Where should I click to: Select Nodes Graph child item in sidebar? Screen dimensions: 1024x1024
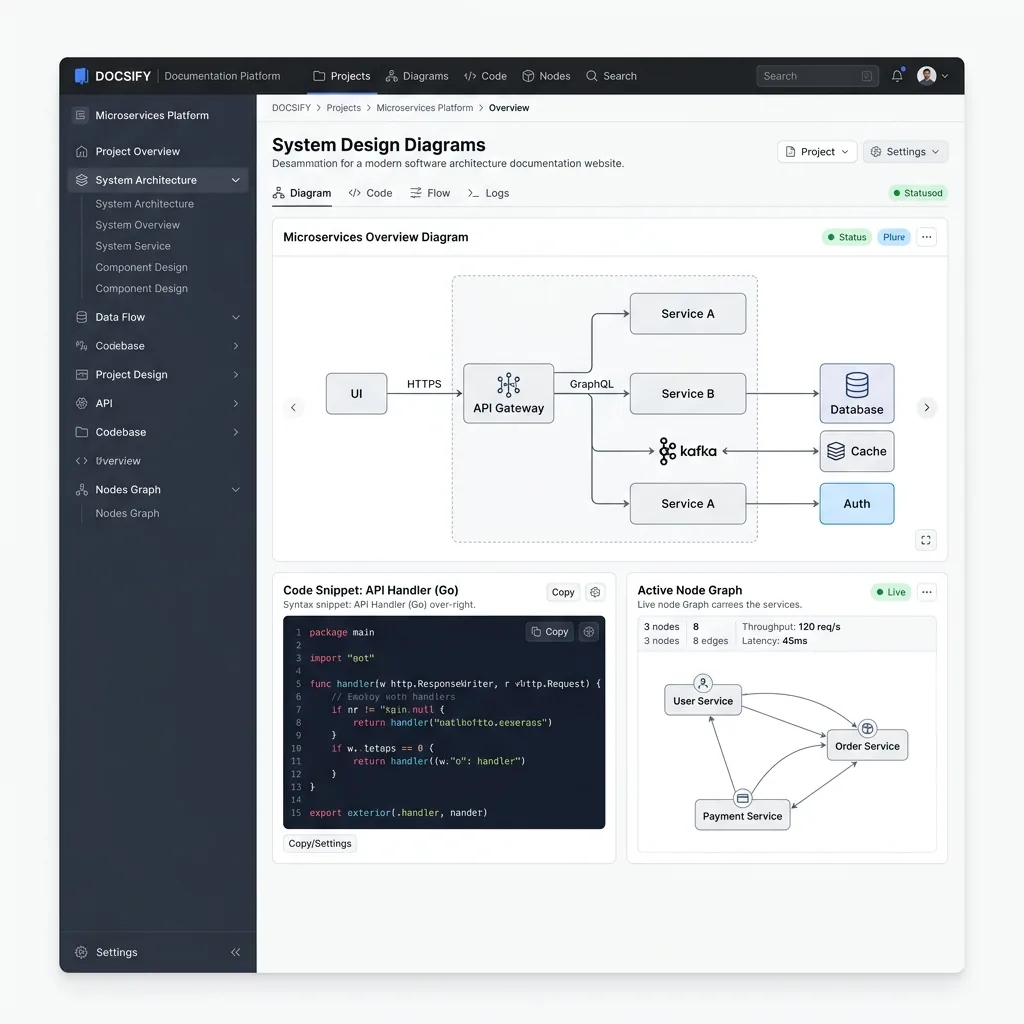[x=127, y=513]
